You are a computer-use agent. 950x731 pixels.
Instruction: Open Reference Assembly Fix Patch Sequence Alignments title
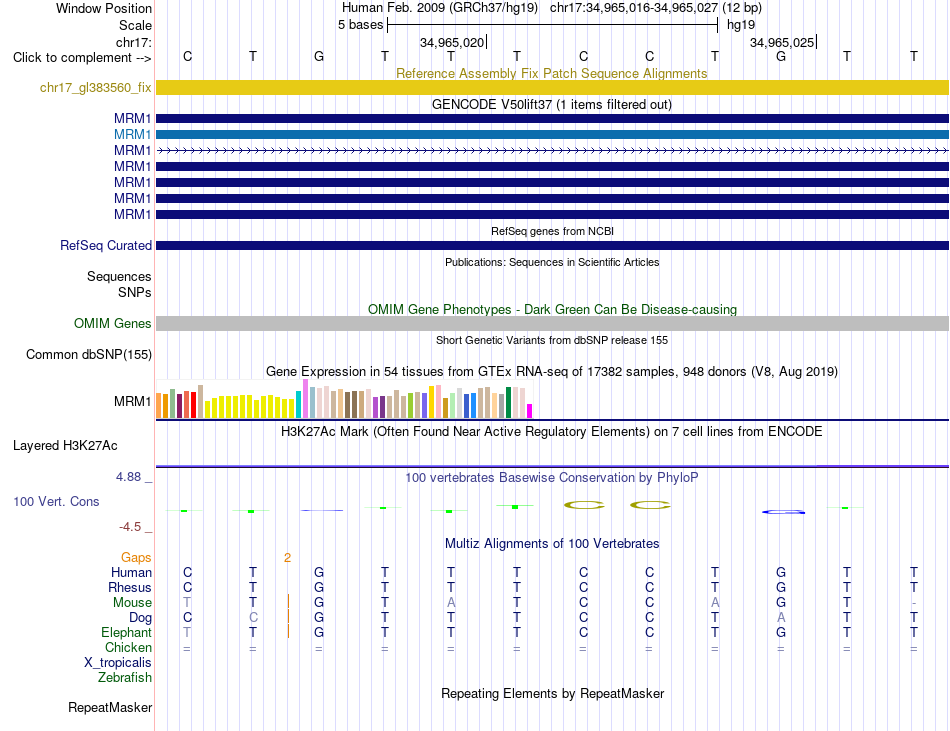pyautogui.click(x=551, y=73)
